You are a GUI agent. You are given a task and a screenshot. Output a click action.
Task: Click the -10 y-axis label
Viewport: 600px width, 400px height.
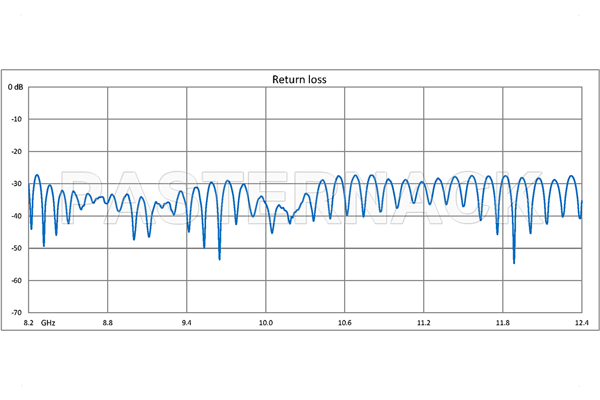pos(17,120)
